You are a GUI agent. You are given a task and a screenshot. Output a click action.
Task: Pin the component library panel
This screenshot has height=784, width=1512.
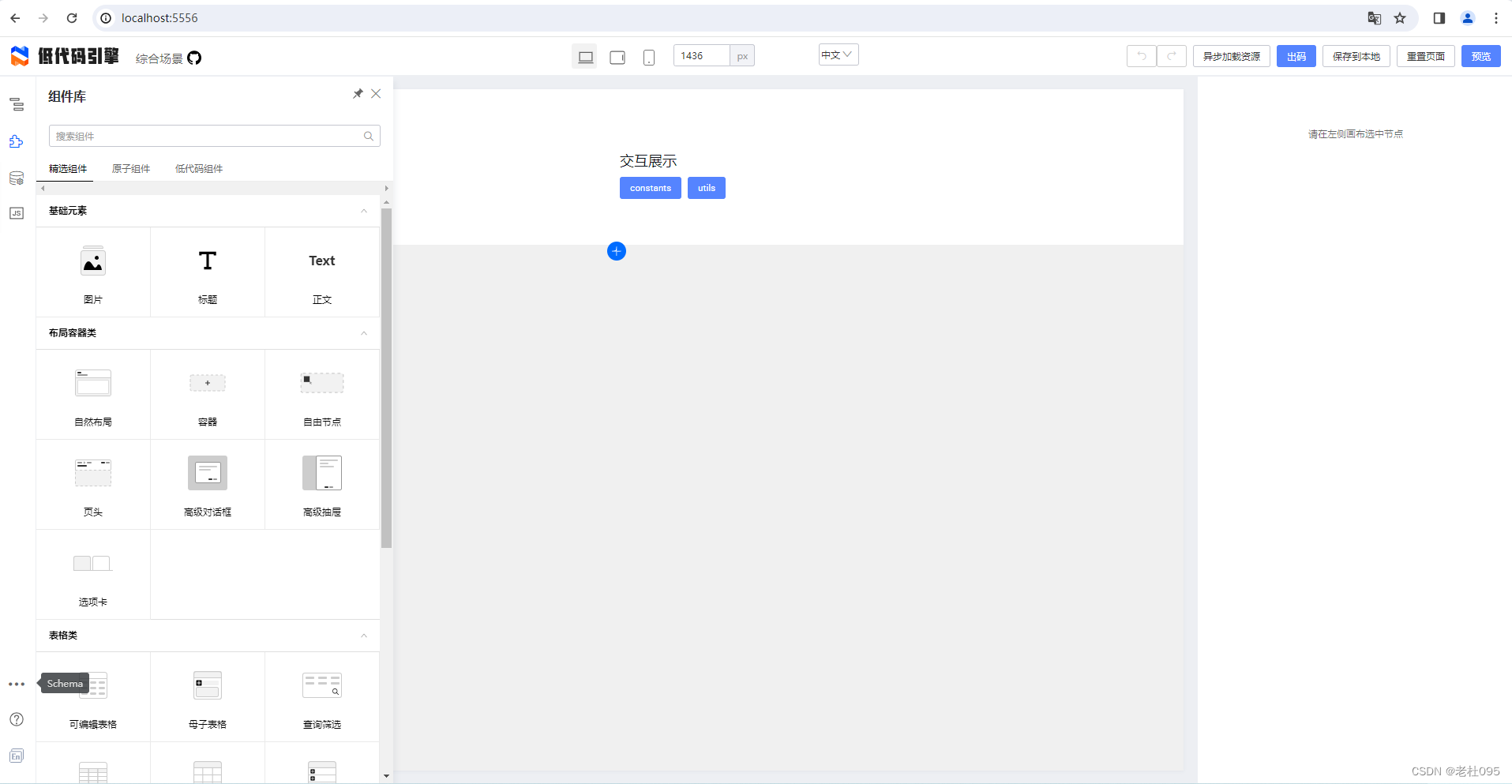[x=358, y=94]
